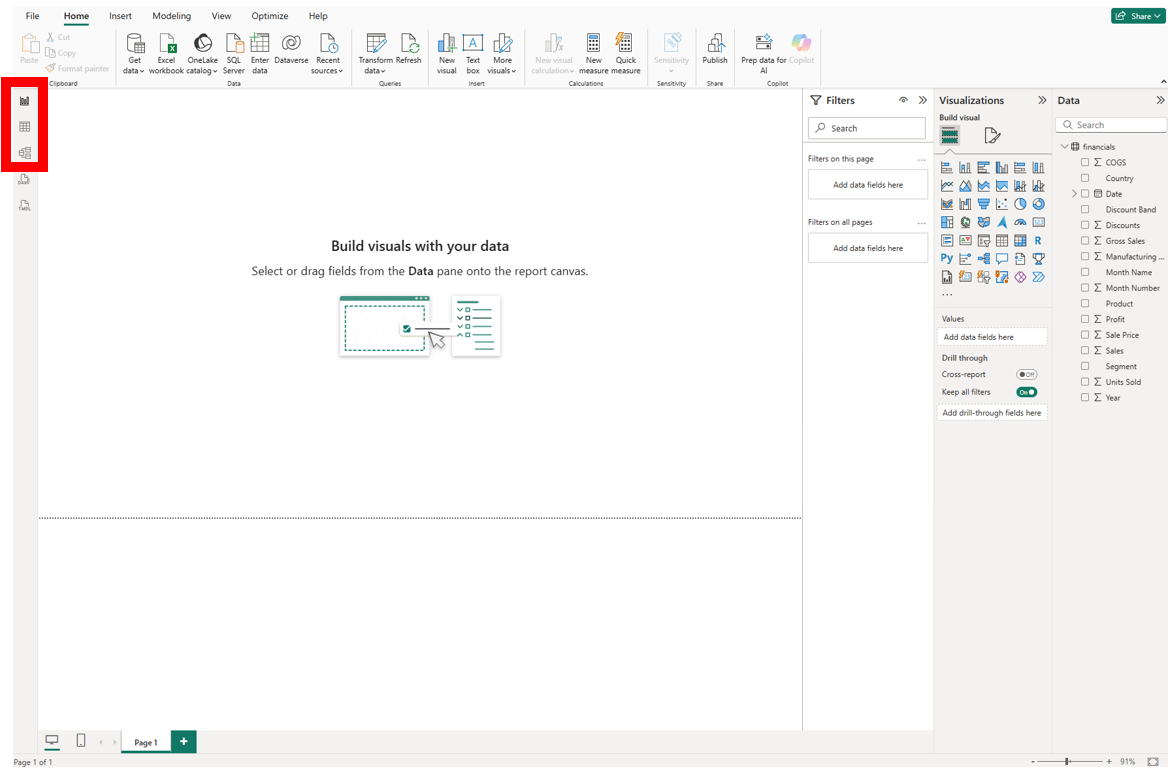Check the COGS field checkbox

pos(1084,162)
